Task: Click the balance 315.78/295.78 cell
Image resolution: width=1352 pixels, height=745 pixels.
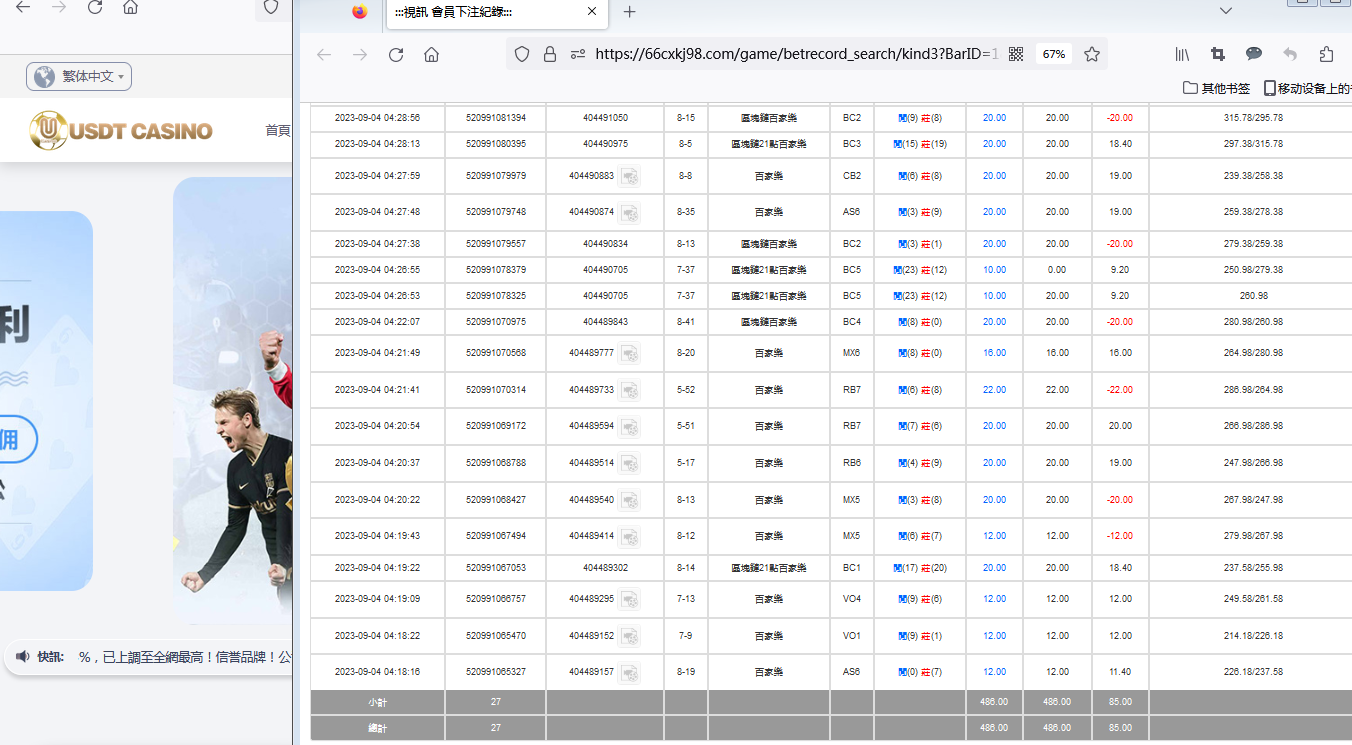Action: [1253, 118]
